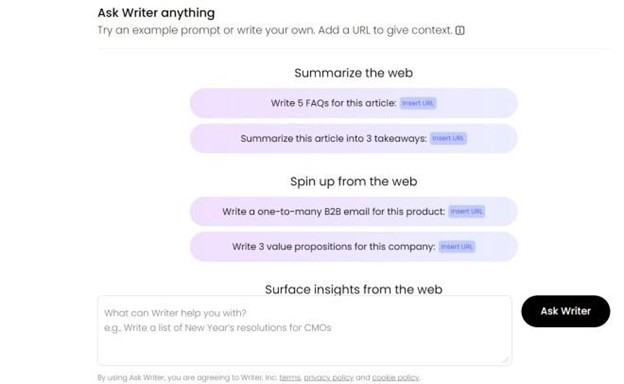Image resolution: width=624 pixels, height=384 pixels.
Task: Click Insert URL chip in B2B email prompt
Action: 466,211
